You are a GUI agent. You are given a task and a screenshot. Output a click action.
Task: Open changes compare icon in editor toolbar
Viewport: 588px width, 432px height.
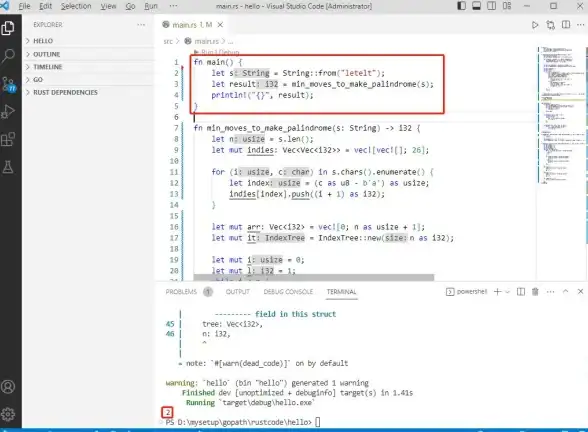point(550,25)
